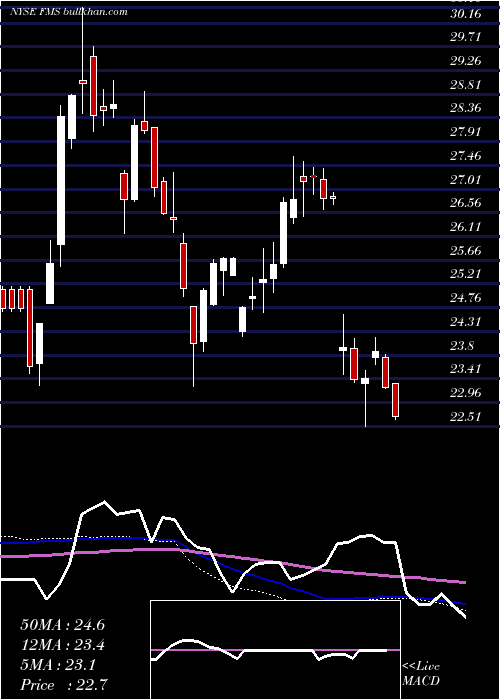This screenshot has height=700, width=500.
Task: Click the Price : 22.7 readout
Action: tap(63, 685)
